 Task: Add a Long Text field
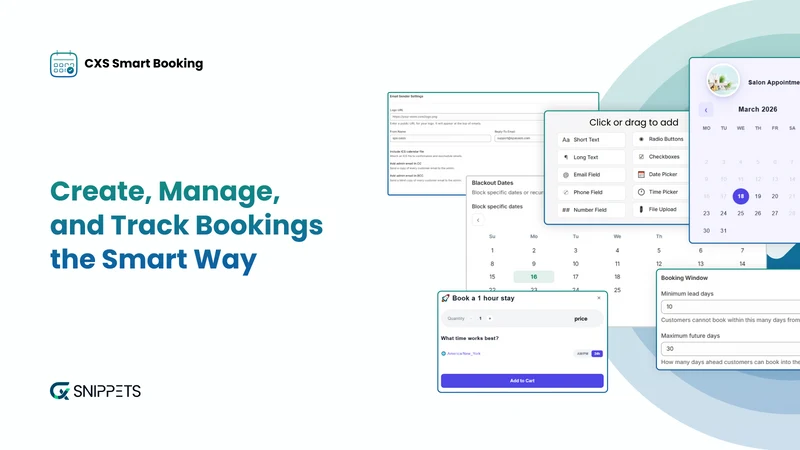(591, 157)
